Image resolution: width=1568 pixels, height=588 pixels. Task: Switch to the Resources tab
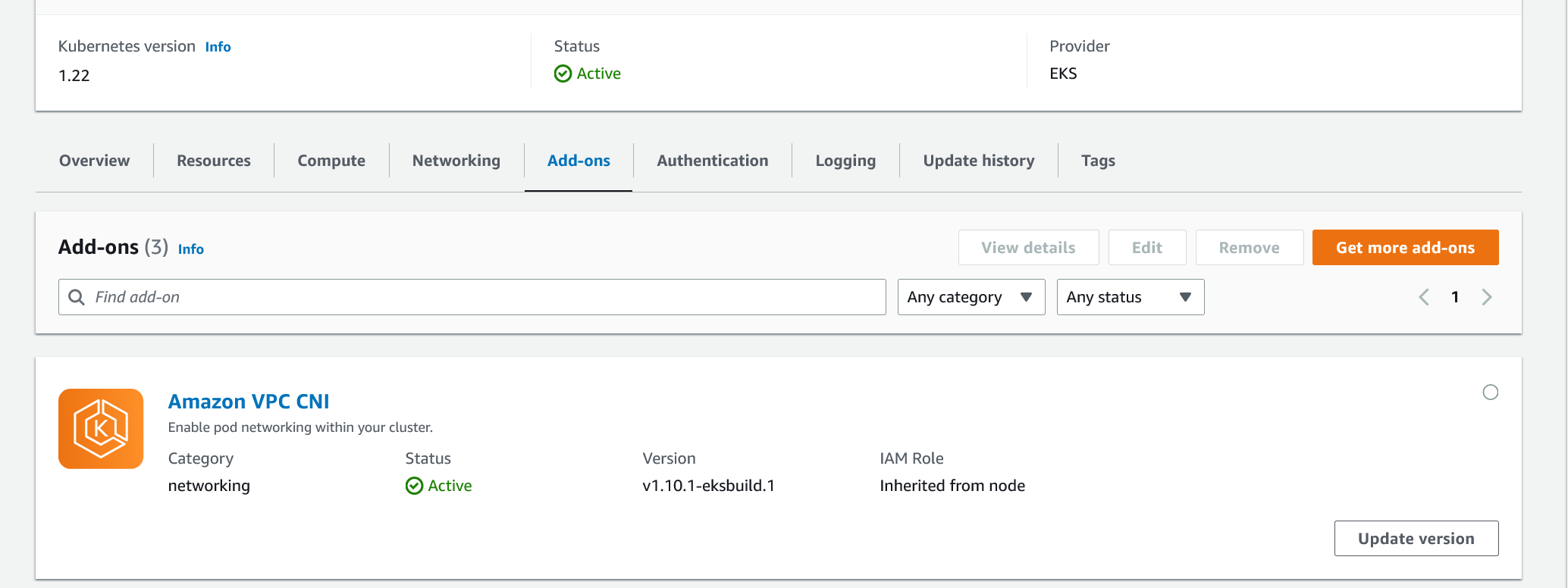tap(214, 161)
